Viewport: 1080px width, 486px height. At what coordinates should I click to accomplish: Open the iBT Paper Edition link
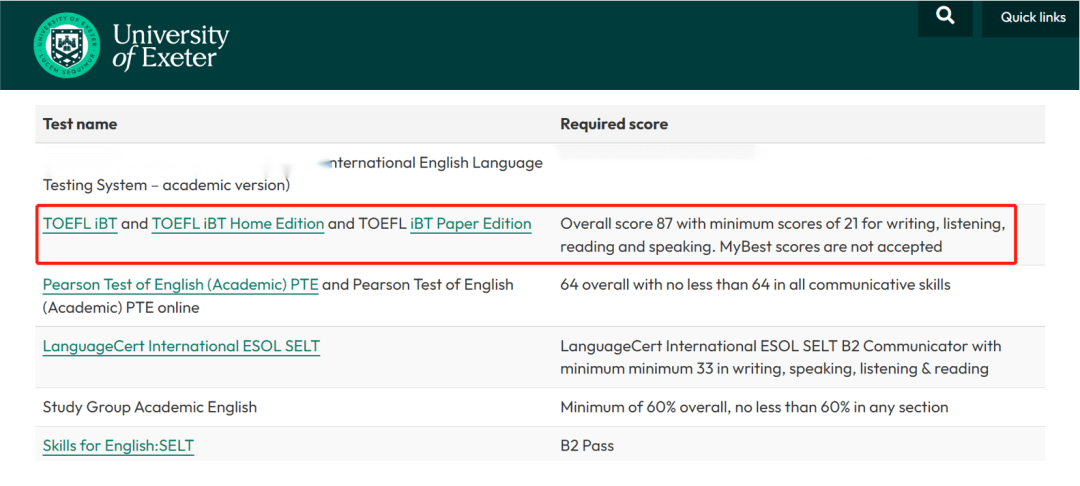tap(470, 224)
